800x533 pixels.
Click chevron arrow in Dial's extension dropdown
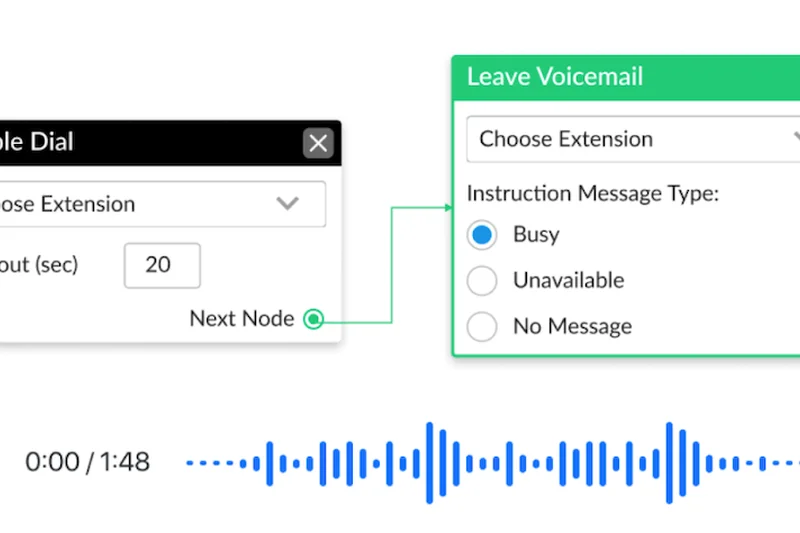288,204
